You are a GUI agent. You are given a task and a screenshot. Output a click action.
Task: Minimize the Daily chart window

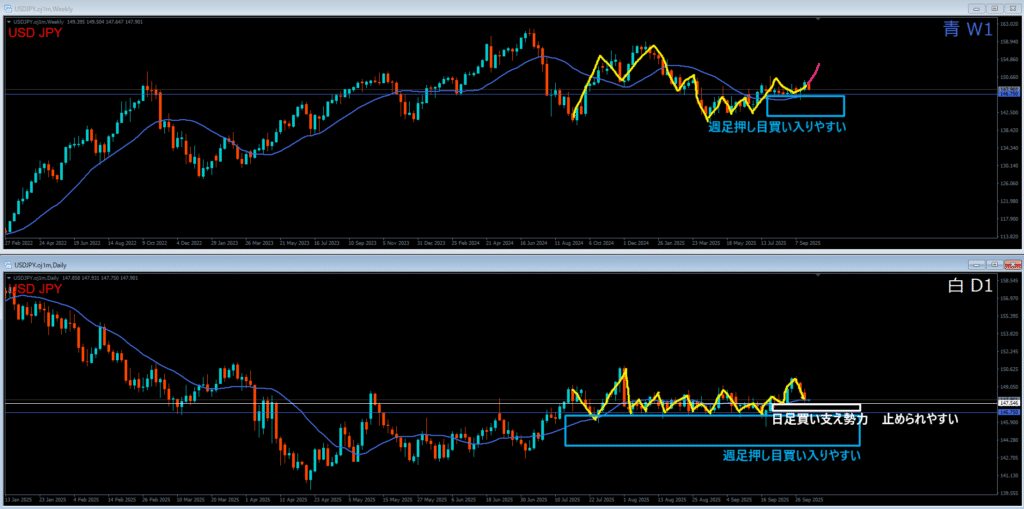pyautogui.click(x=977, y=265)
